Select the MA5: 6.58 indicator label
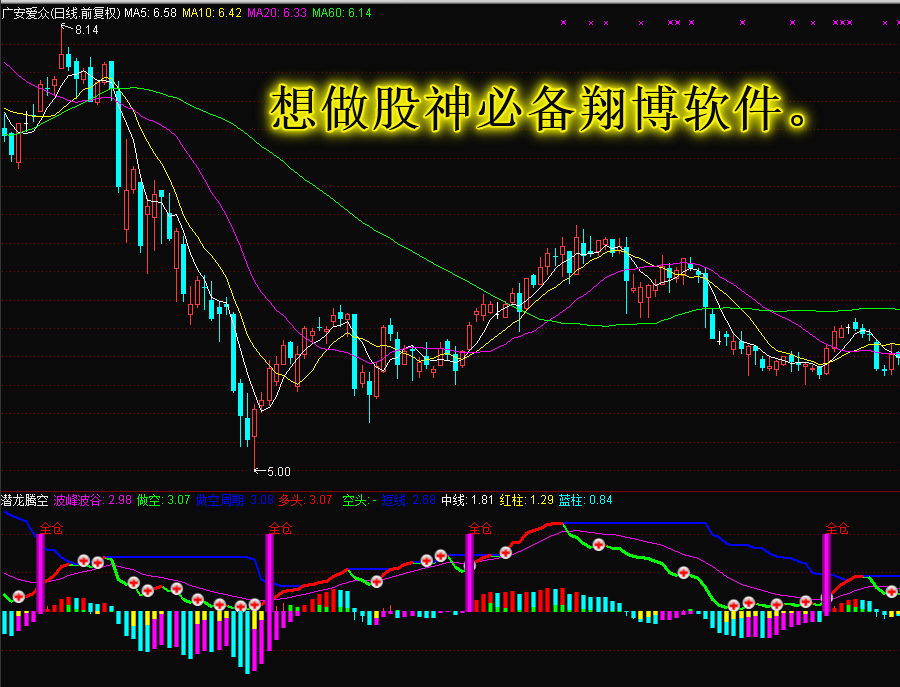The height and width of the screenshot is (687, 900). (x=150, y=13)
